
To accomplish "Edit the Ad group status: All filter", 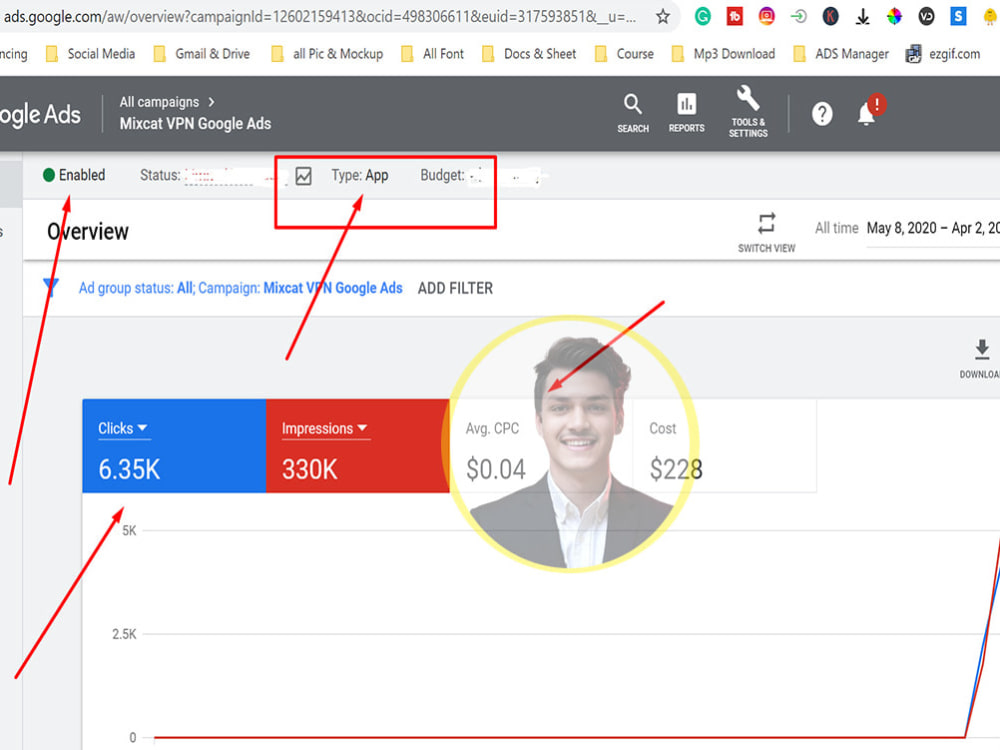I will pyautogui.click(x=136, y=288).
